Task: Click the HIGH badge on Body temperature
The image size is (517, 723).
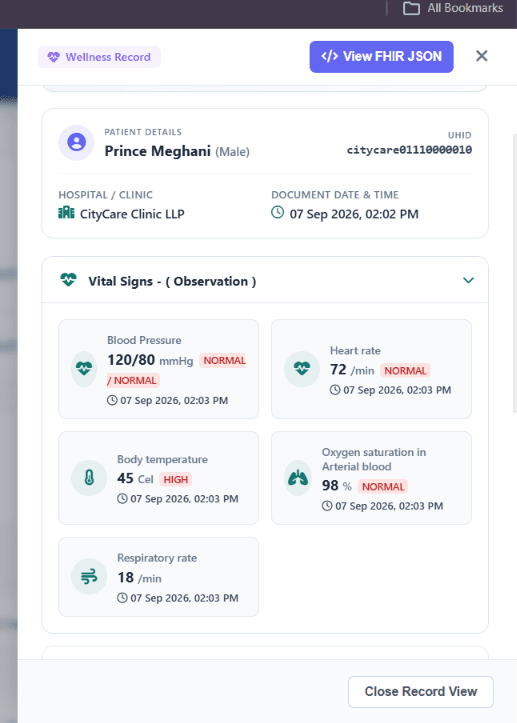Action: pos(176,480)
